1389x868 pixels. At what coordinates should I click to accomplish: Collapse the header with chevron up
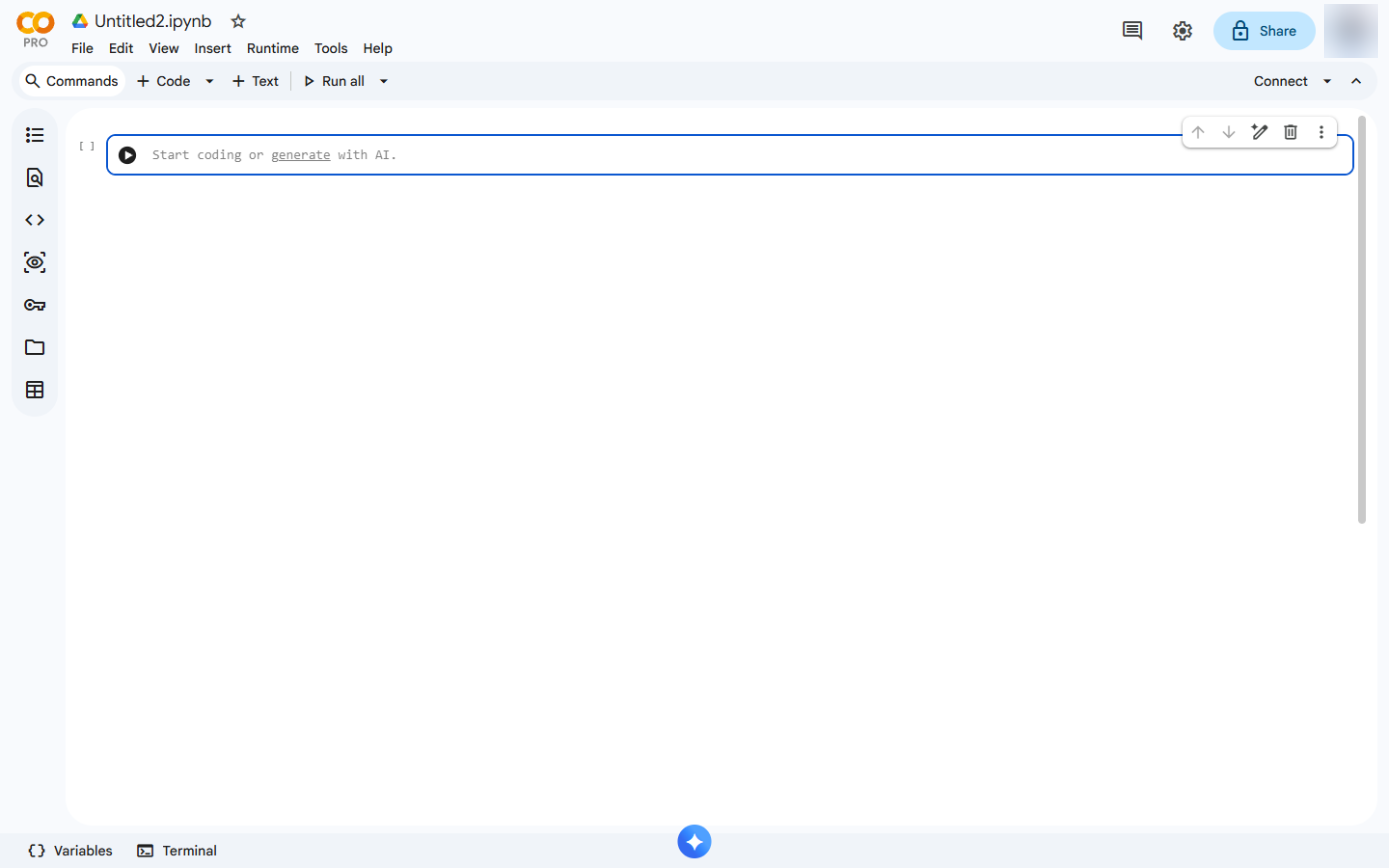click(1356, 81)
